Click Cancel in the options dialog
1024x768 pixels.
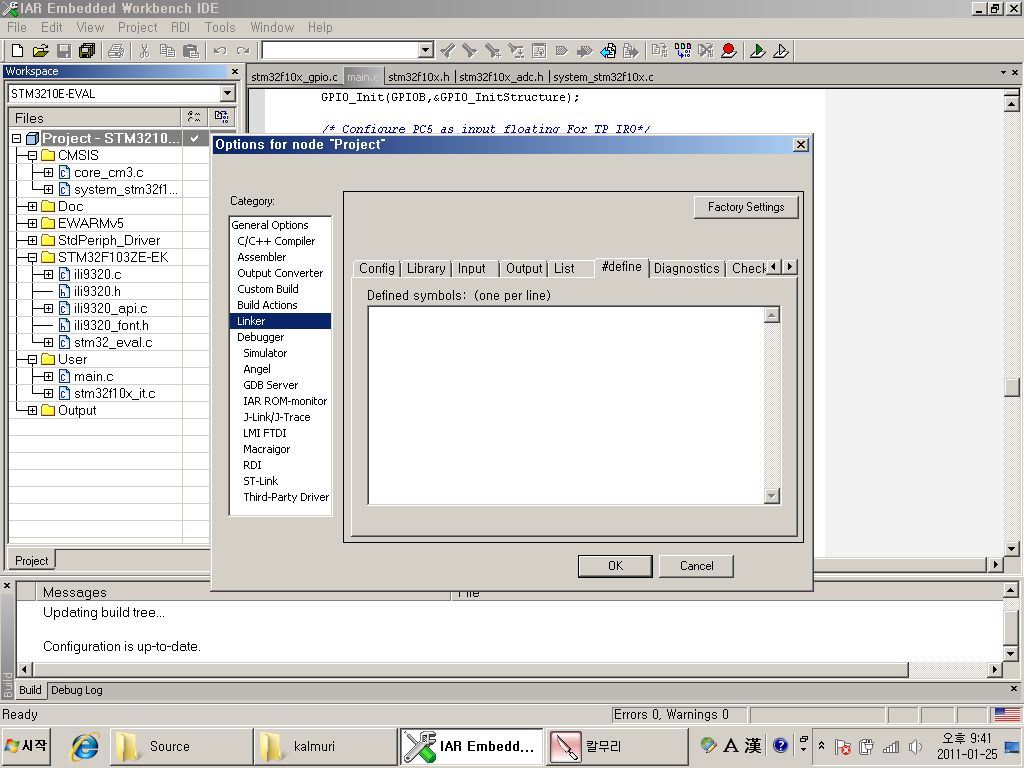coord(696,566)
